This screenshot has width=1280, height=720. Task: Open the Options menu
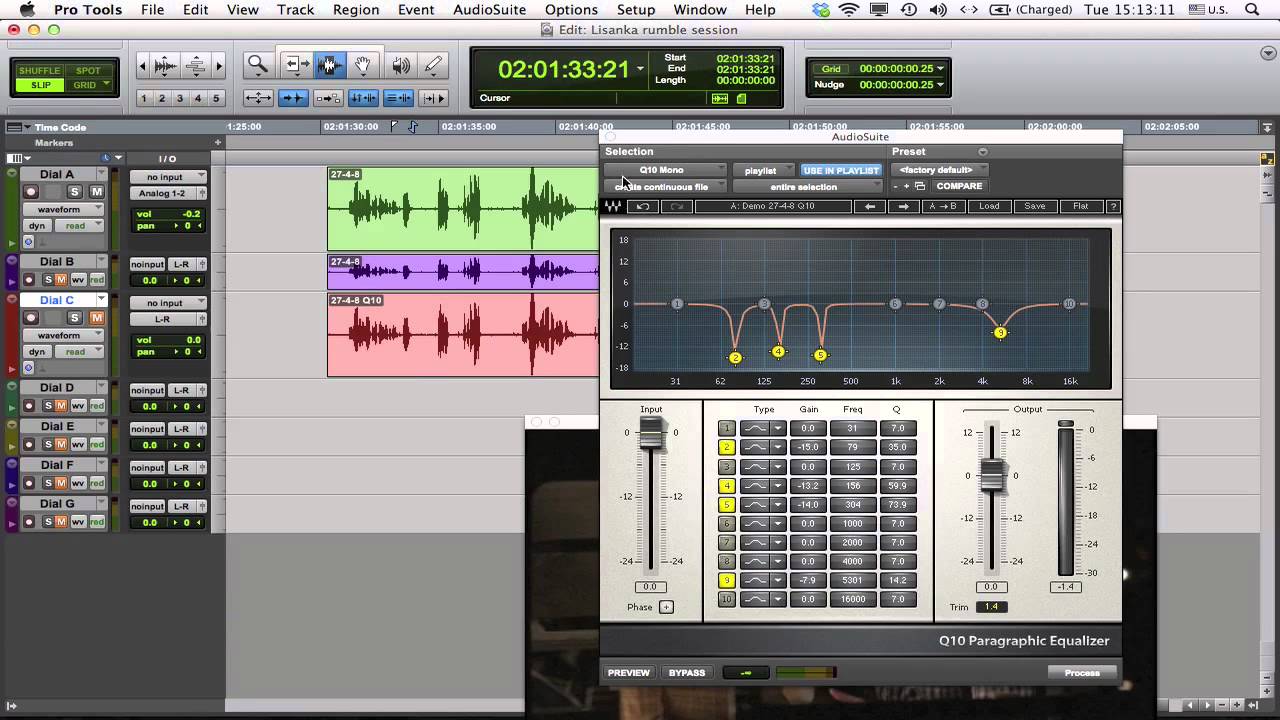571,10
